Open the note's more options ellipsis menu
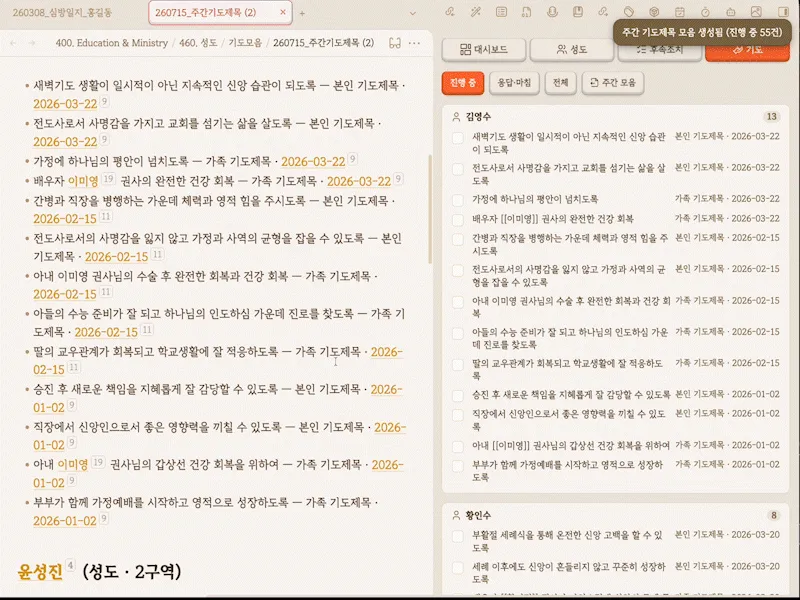 point(414,43)
